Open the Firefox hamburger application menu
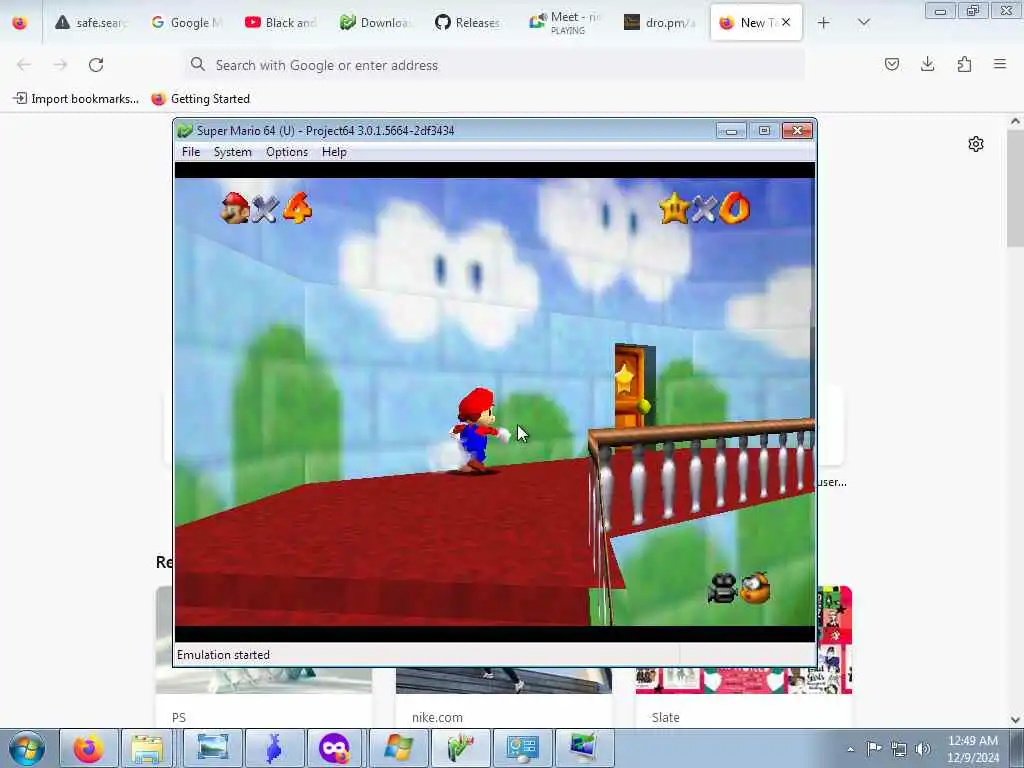The image size is (1024, 768). pos(1000,64)
